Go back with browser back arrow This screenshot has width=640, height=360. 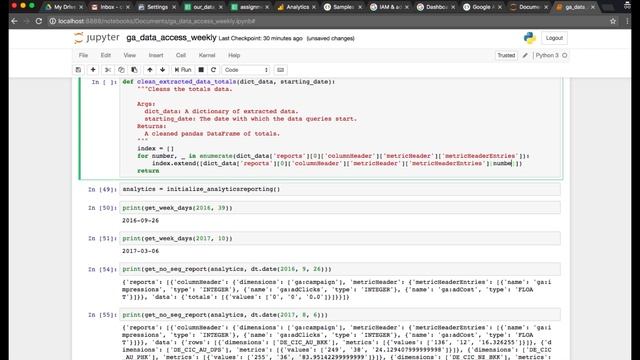14,21
